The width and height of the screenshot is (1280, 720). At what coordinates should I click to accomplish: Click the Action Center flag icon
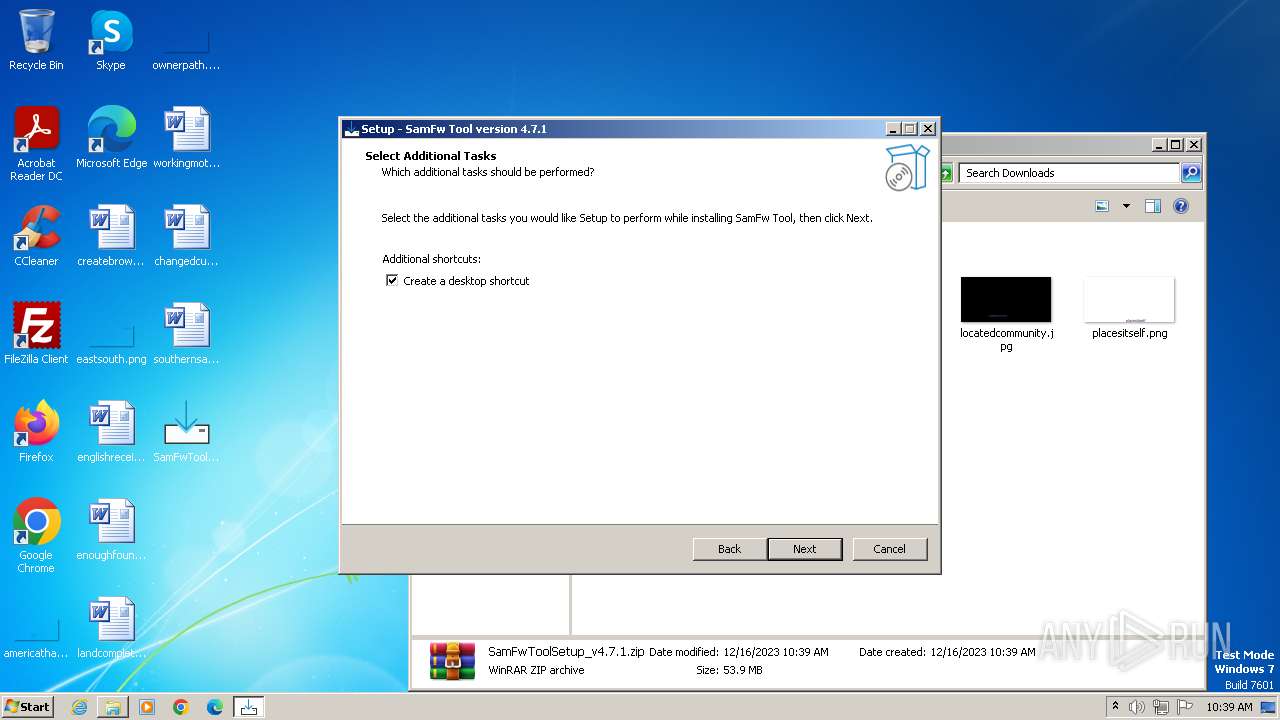coord(1185,707)
